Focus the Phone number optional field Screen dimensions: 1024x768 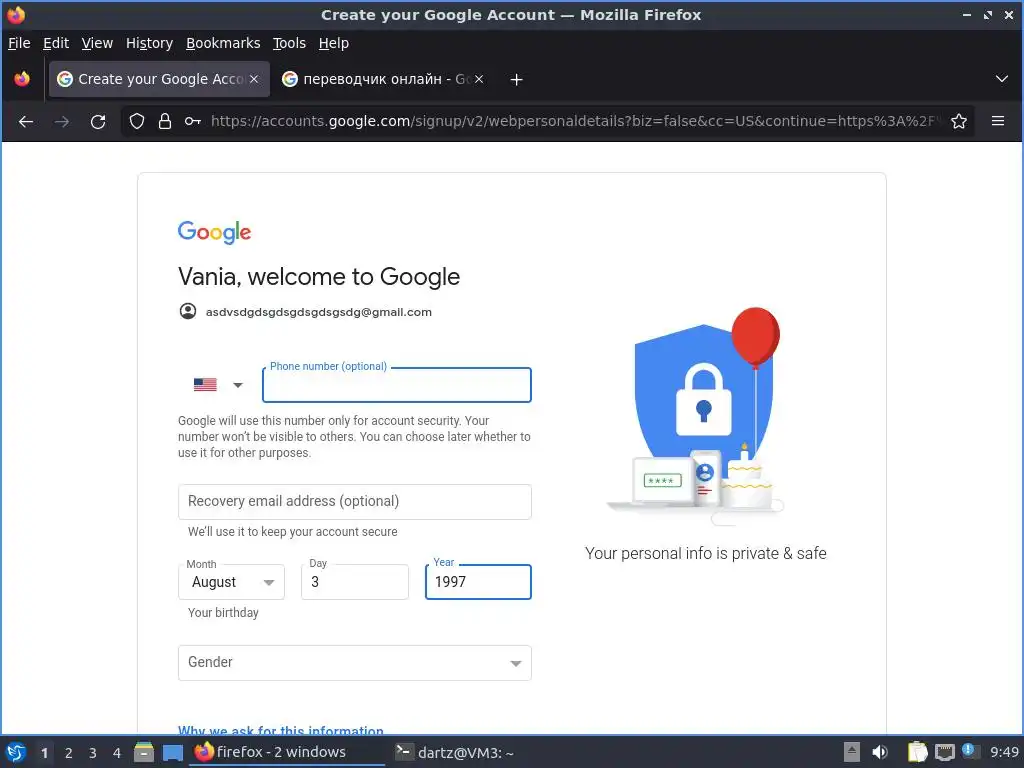click(396, 385)
